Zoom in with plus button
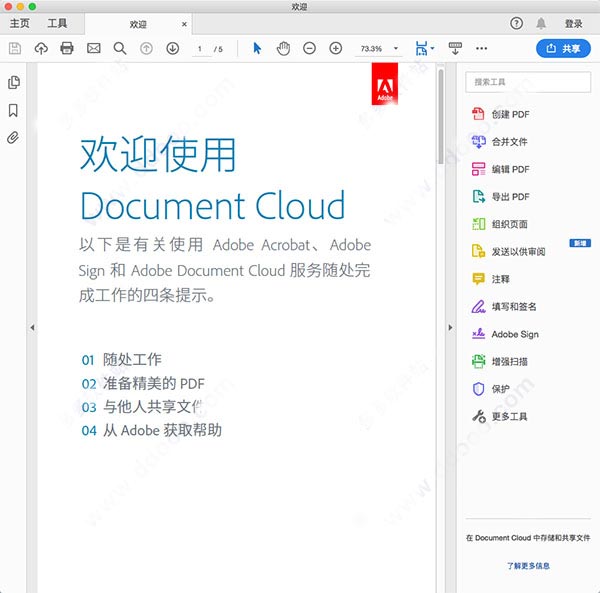Image resolution: width=600 pixels, height=593 pixels. pyautogui.click(x=336, y=49)
